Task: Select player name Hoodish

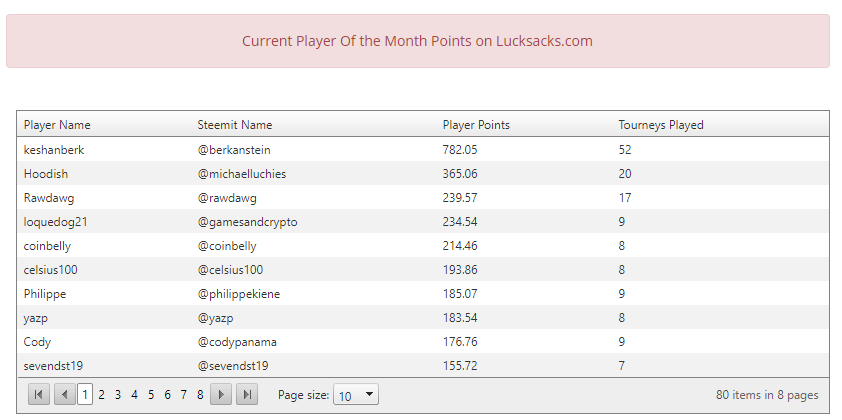Action: pos(46,173)
